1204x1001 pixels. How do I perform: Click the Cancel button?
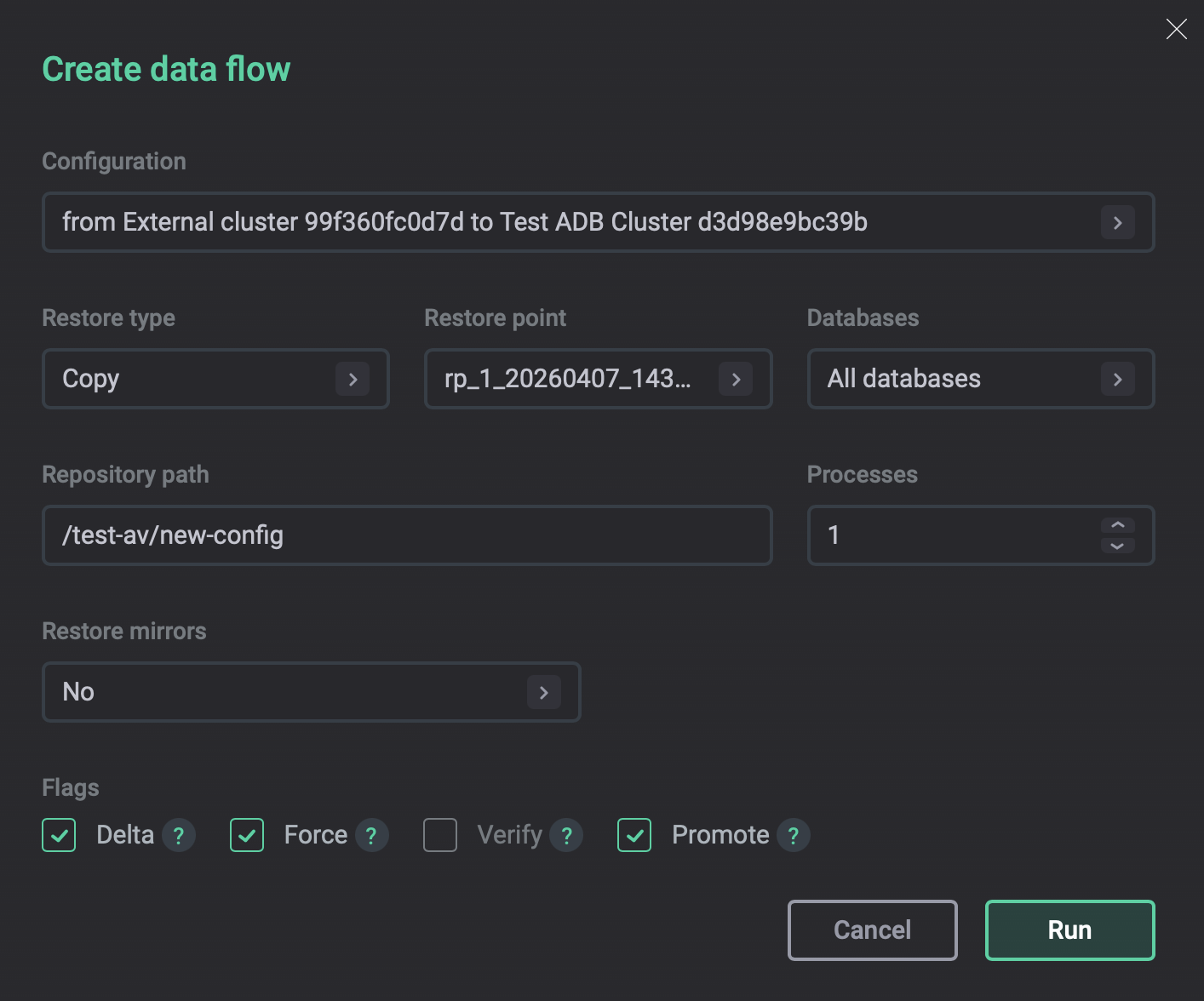tap(872, 929)
